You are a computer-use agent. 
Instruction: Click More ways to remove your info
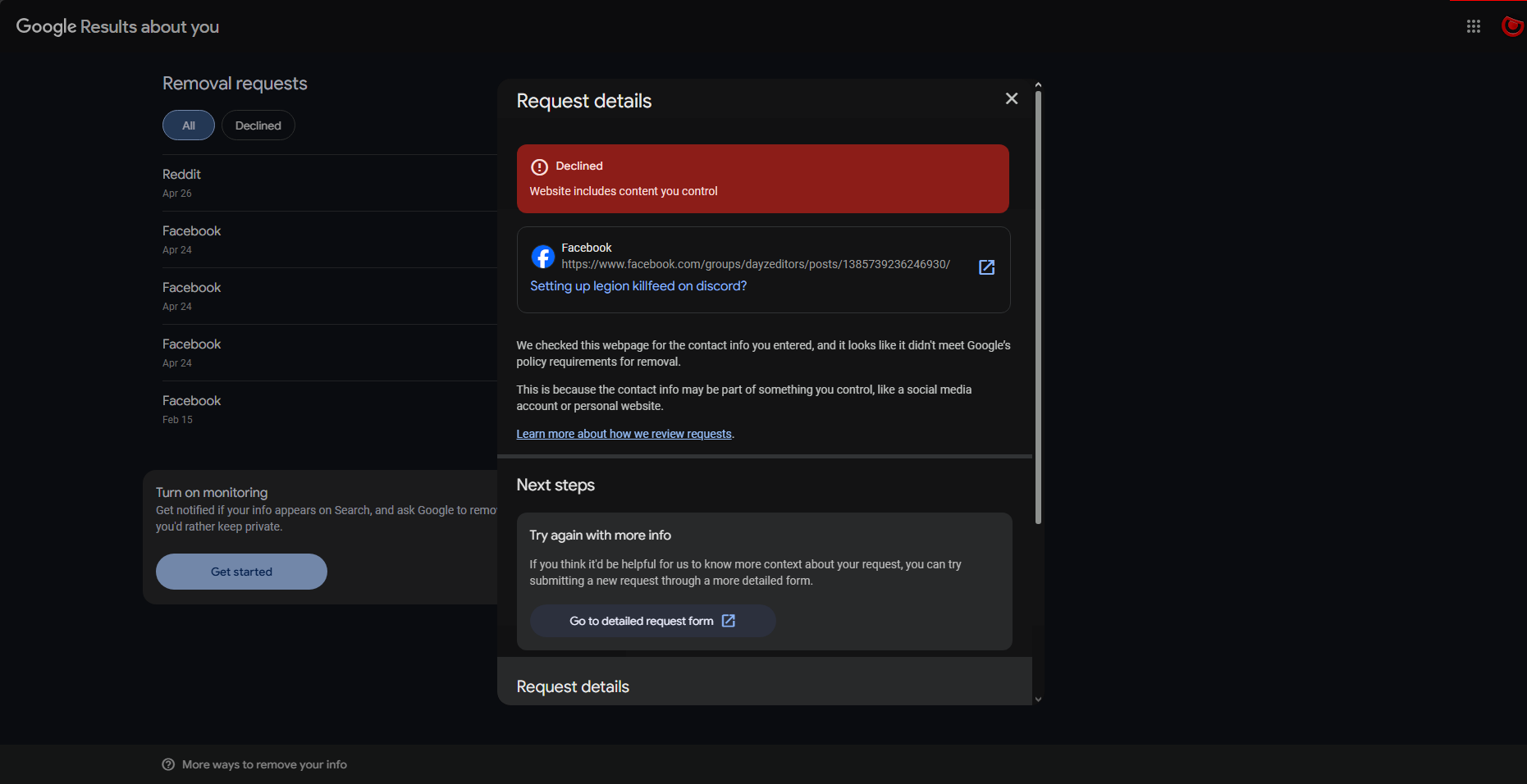point(264,764)
